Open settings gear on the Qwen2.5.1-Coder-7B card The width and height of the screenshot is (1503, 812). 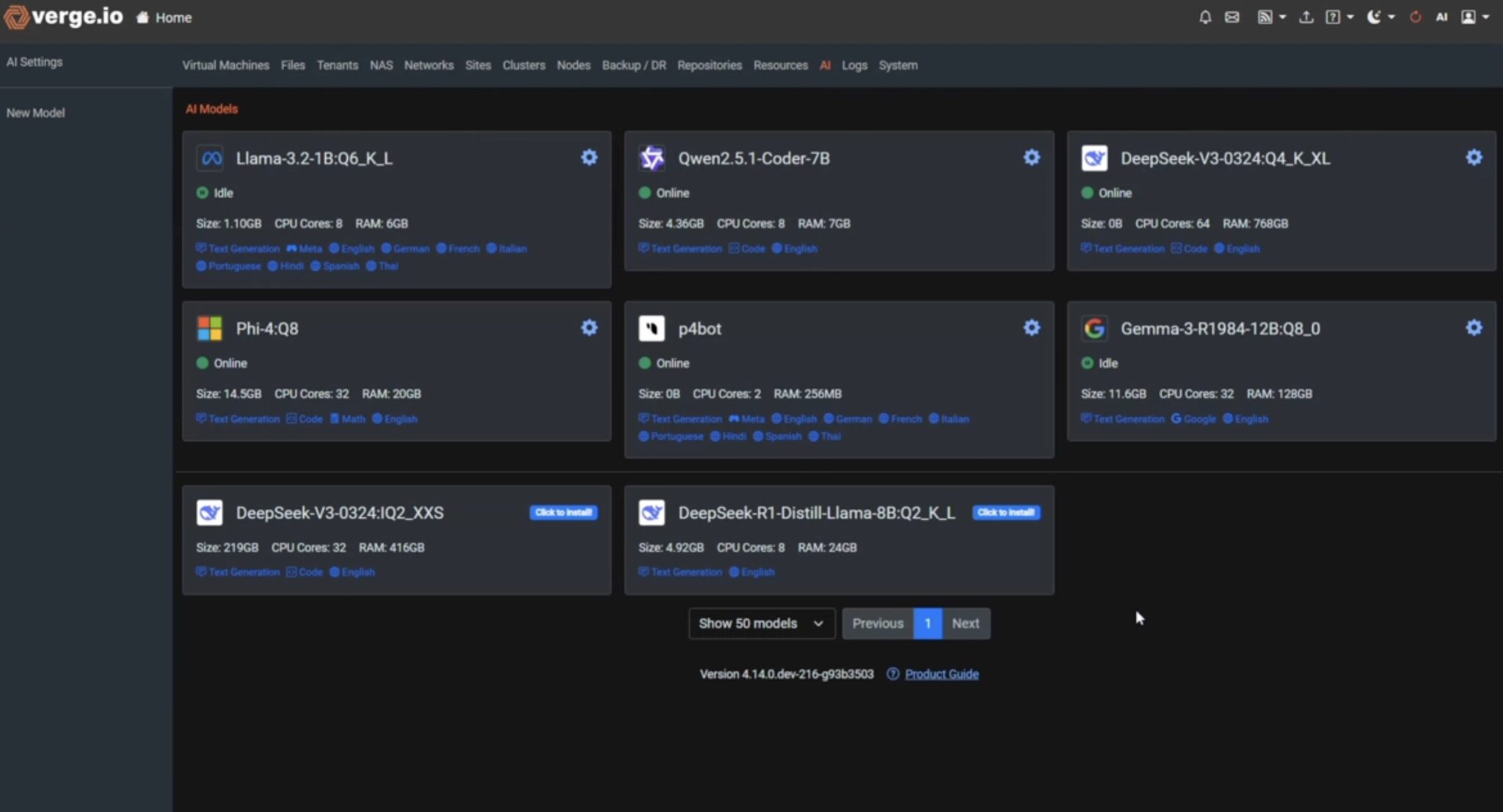click(x=1030, y=156)
